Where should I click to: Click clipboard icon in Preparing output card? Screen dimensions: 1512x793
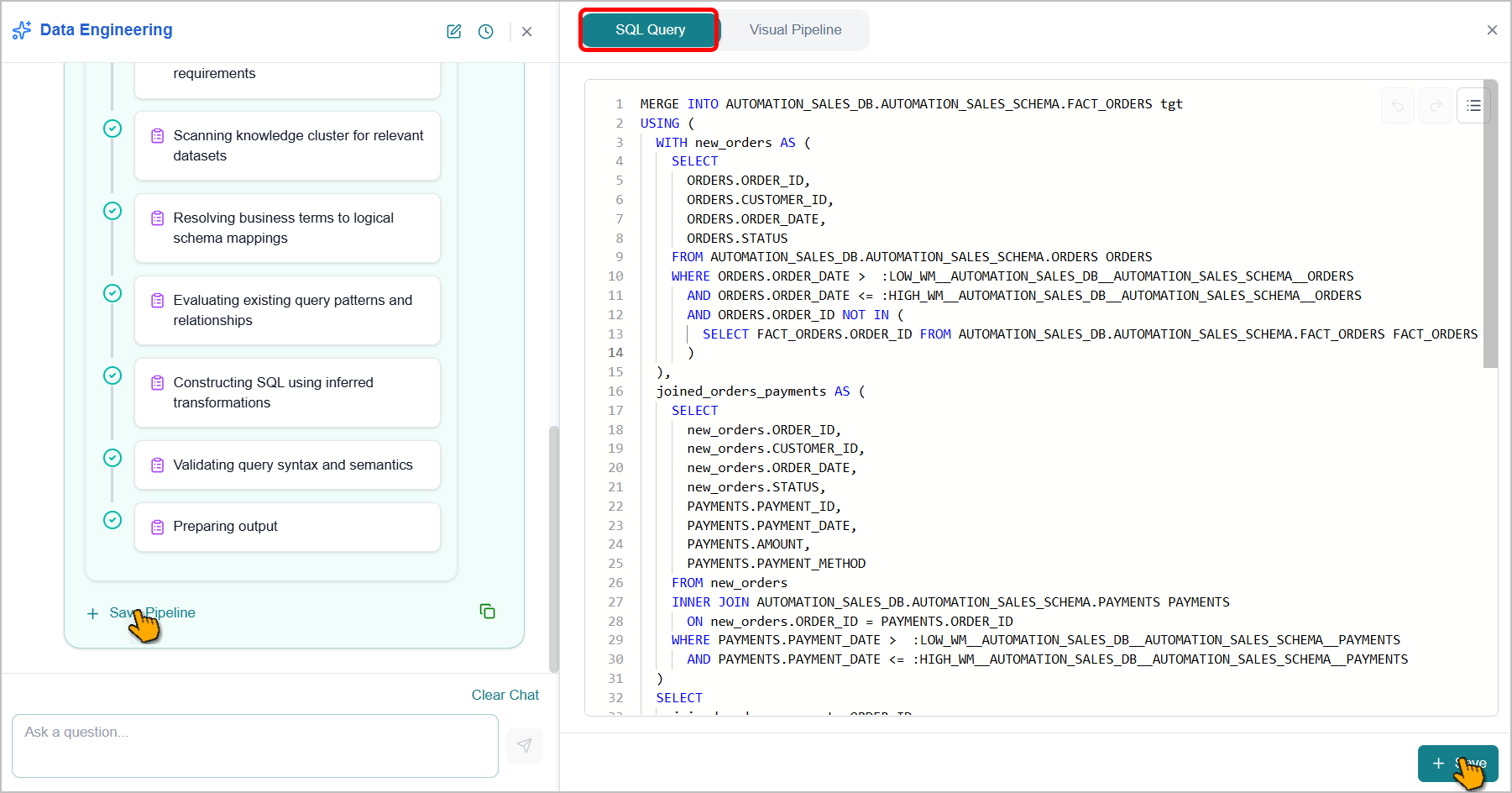pyautogui.click(x=157, y=528)
